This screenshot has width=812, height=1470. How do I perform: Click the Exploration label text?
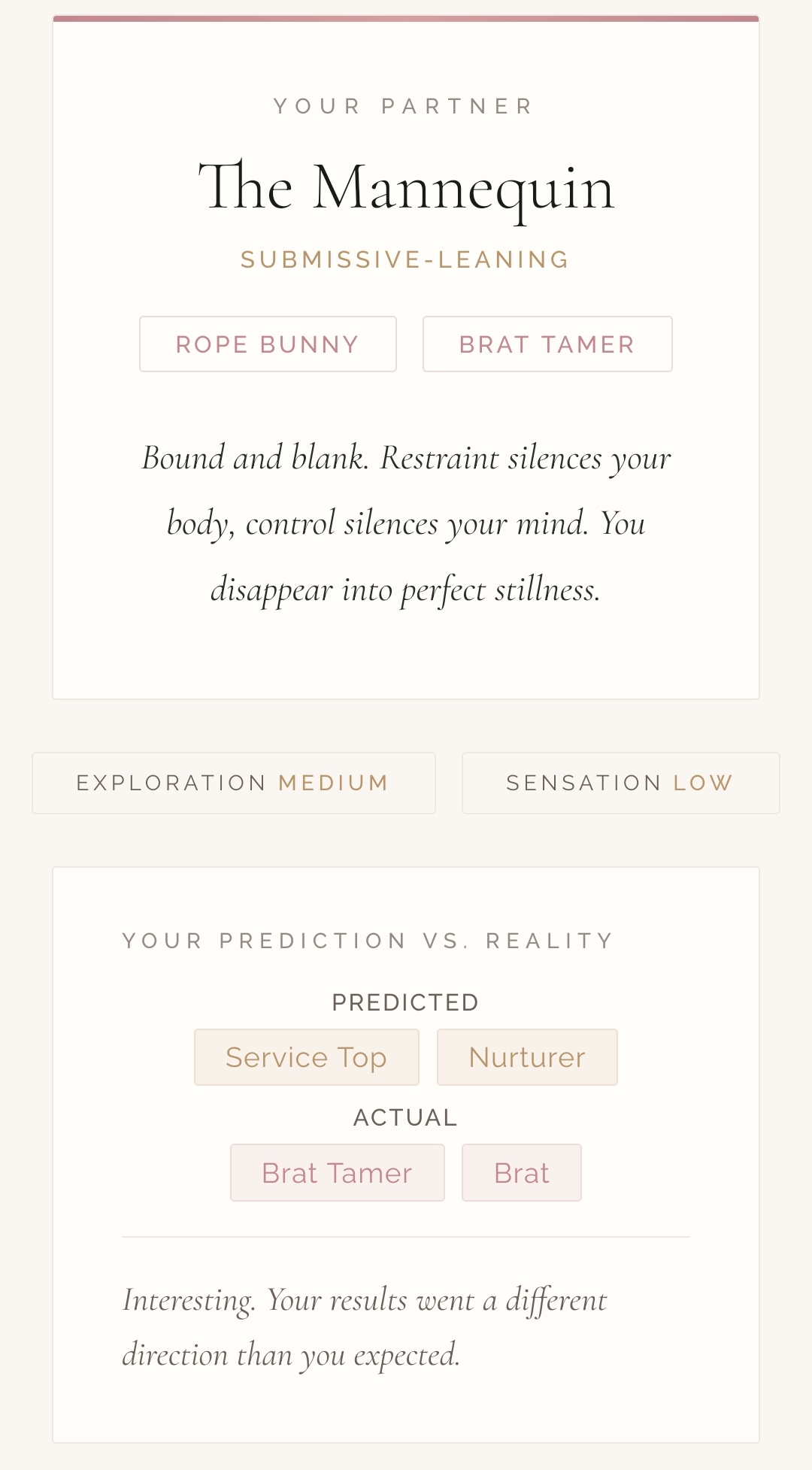pos(171,783)
